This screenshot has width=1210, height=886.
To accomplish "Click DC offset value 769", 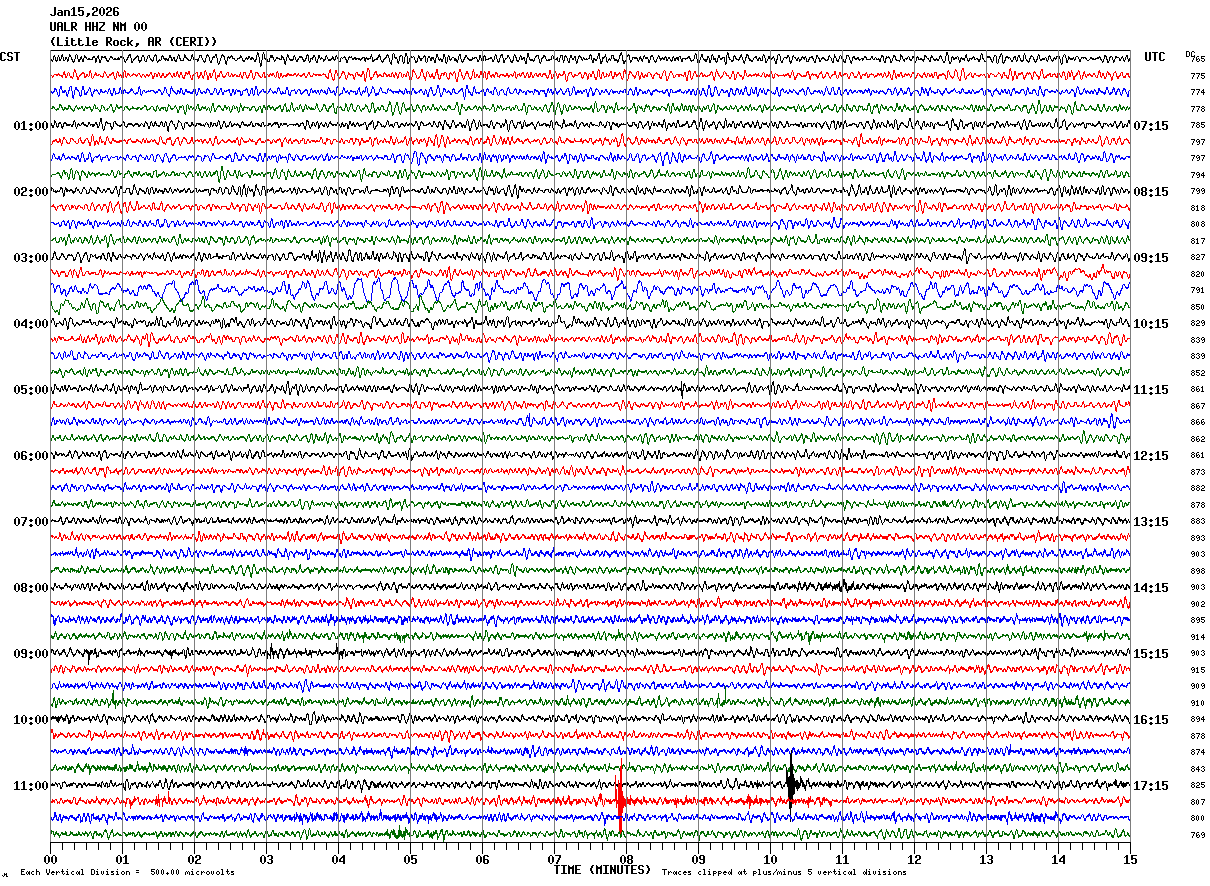I will (x=1198, y=835).
